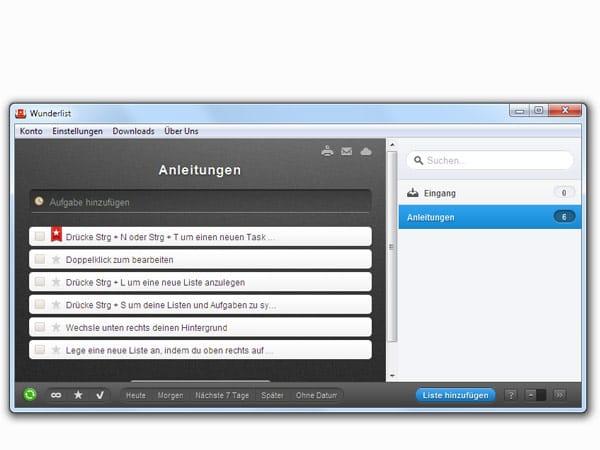The height and width of the screenshot is (450, 600).
Task: Click the 'Aufgabe hinzufügen' input field
Action: click(x=201, y=201)
